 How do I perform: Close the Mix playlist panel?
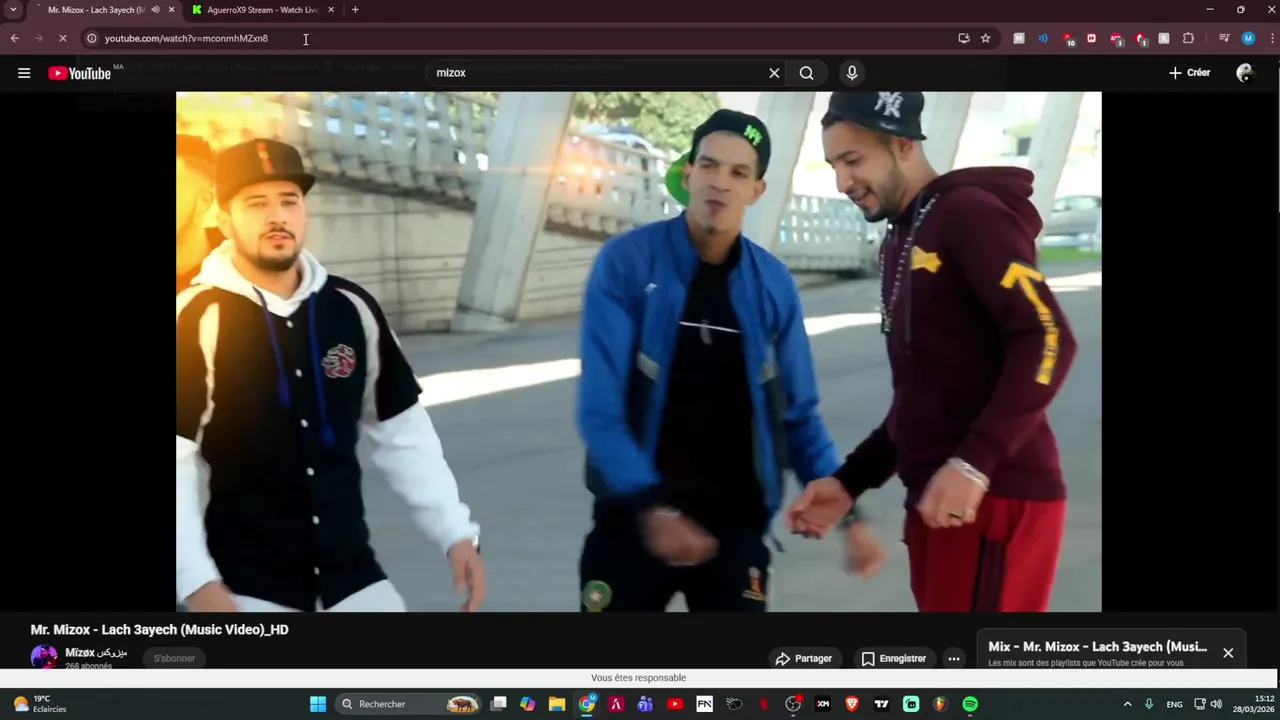(x=1228, y=653)
